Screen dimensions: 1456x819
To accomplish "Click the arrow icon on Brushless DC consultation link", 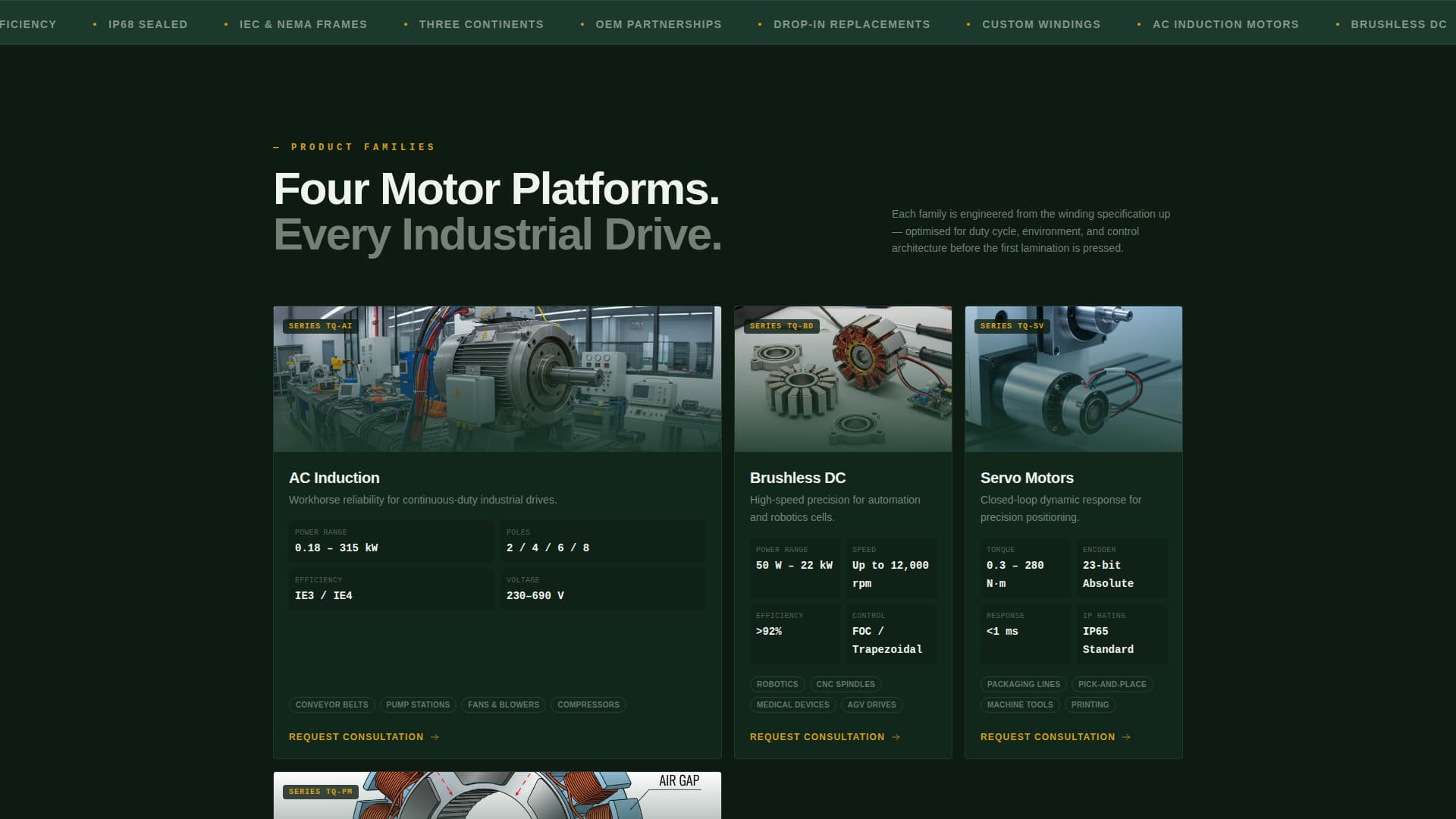I will [896, 736].
